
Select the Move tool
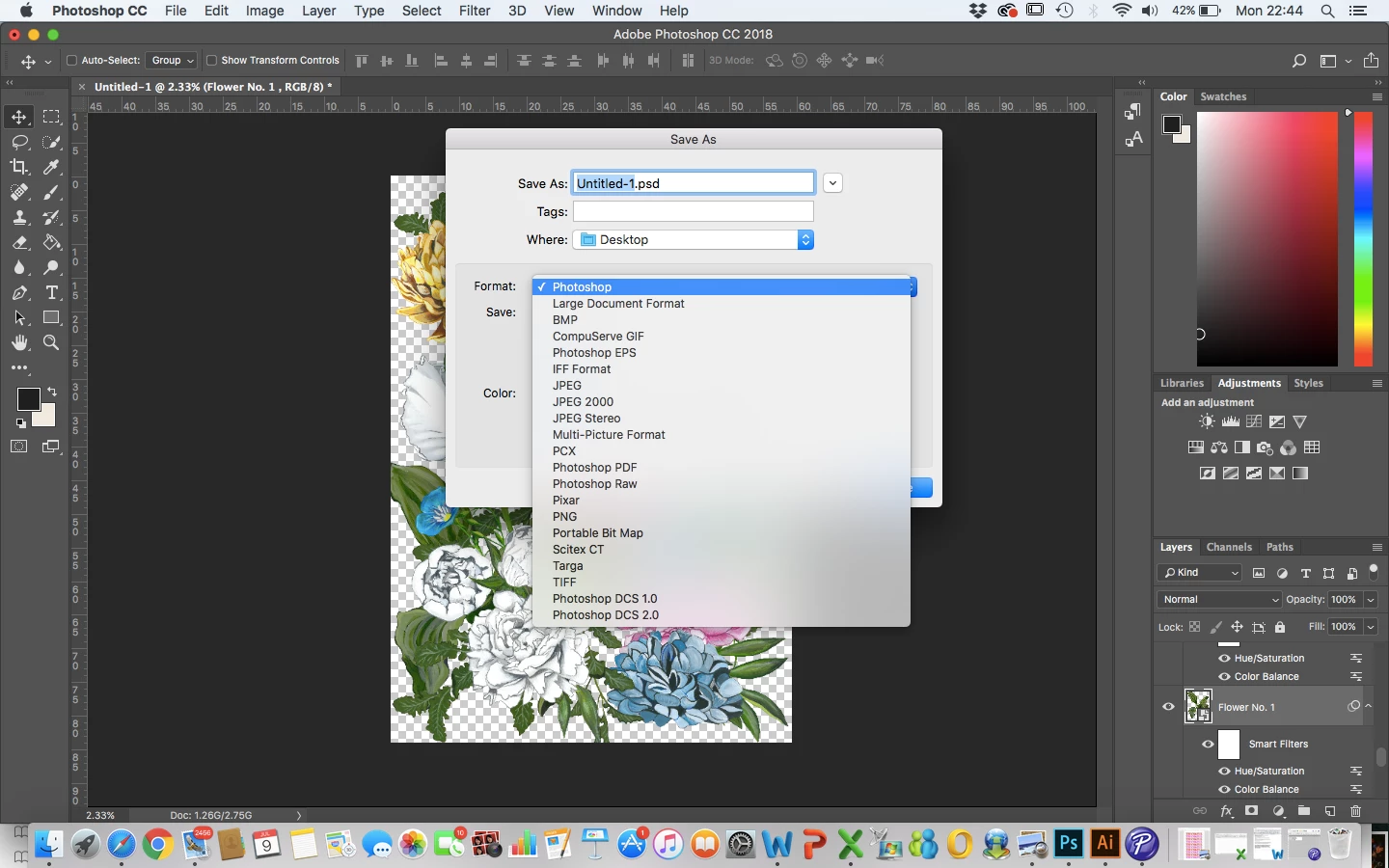pyautogui.click(x=19, y=118)
